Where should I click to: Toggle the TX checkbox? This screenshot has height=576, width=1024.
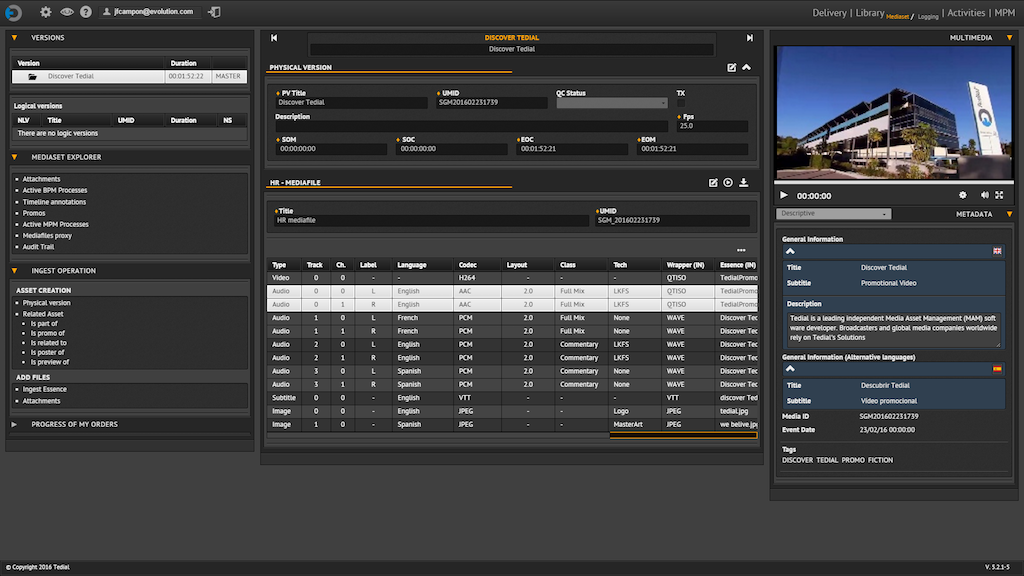[681, 103]
